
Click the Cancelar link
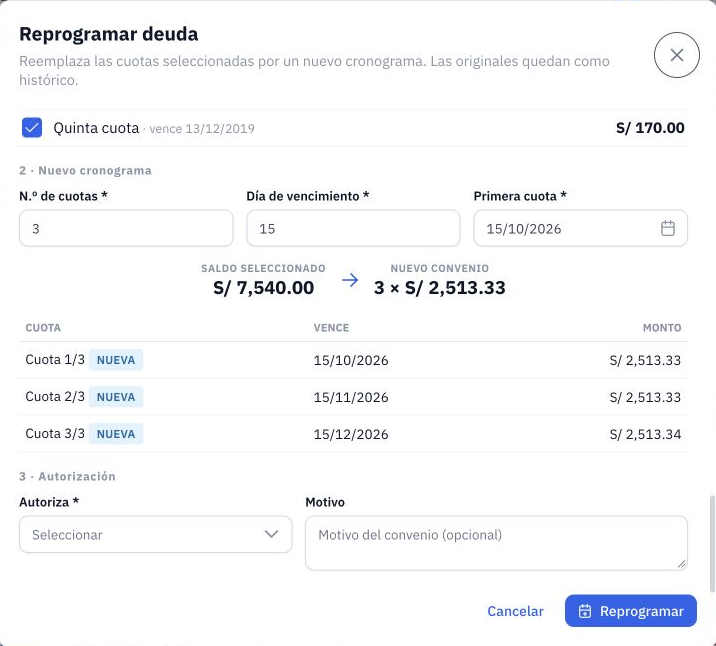515,611
